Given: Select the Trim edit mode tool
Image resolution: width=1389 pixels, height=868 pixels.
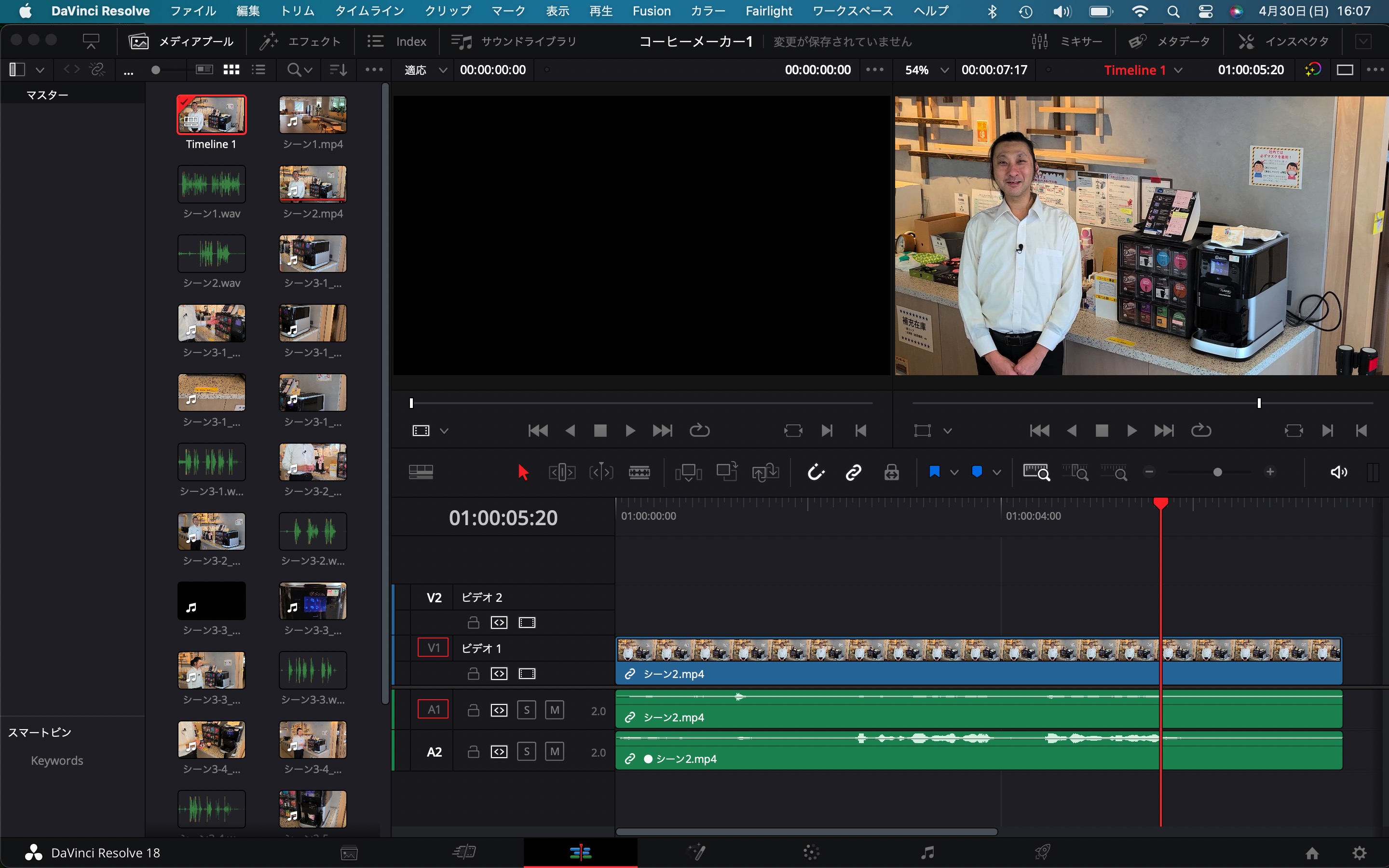Looking at the screenshot, I should point(561,473).
